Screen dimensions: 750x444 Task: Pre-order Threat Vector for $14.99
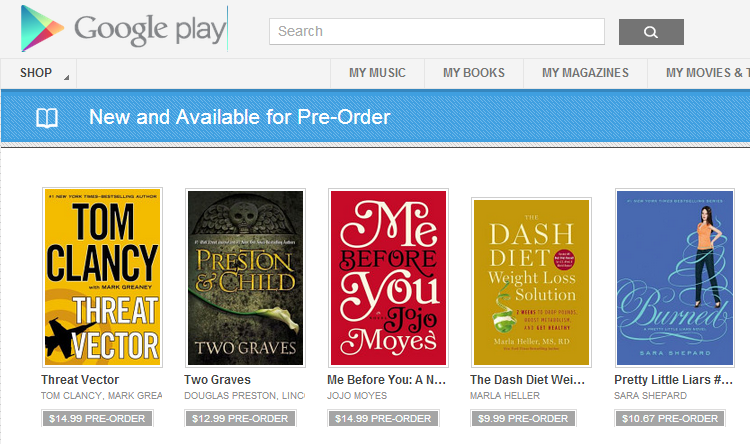point(96,419)
